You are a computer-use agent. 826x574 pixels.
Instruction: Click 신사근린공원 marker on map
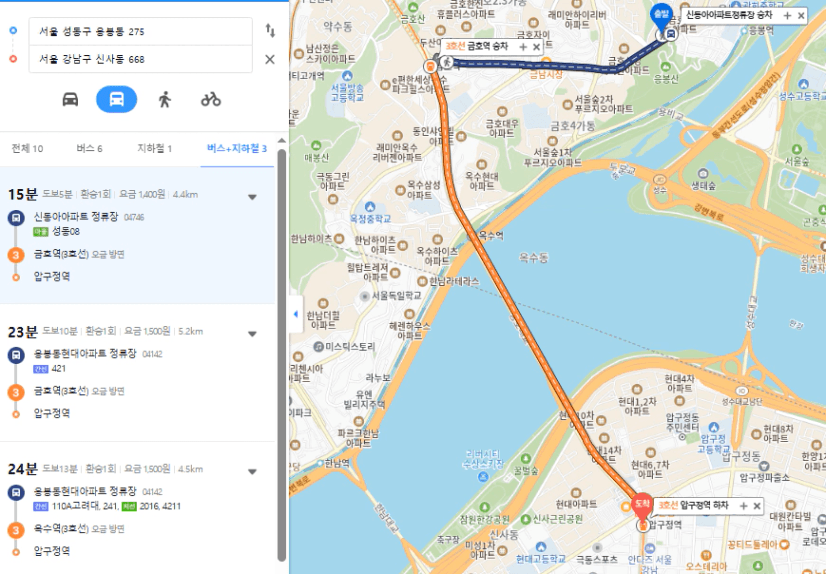click(x=526, y=519)
